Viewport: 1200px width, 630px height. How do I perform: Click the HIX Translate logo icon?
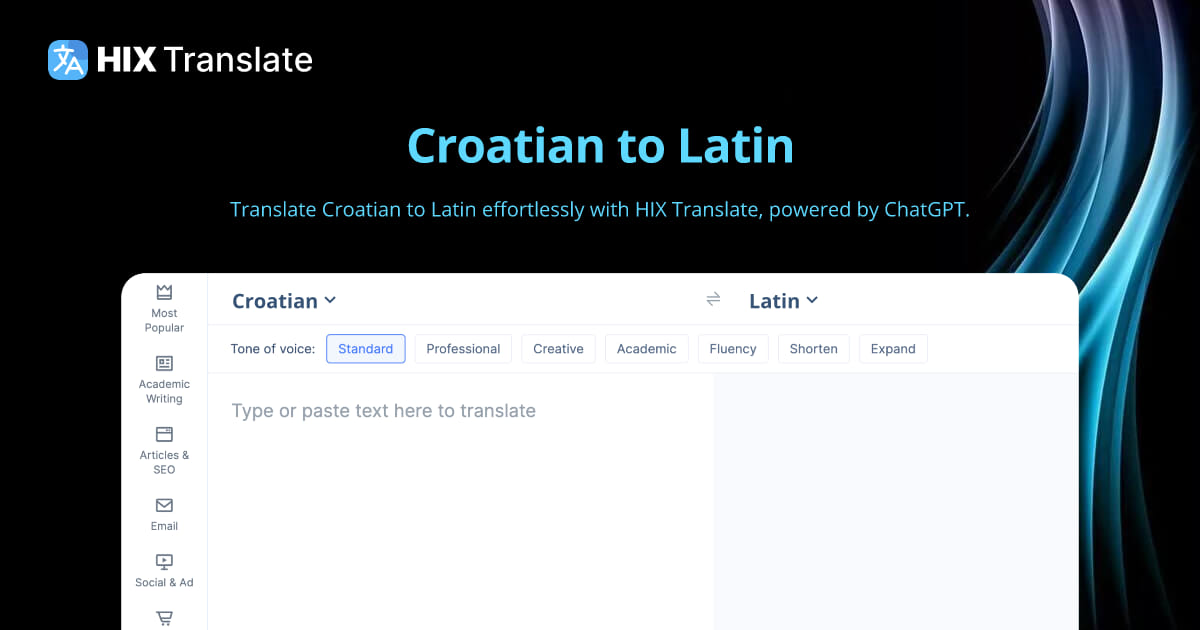tap(66, 60)
